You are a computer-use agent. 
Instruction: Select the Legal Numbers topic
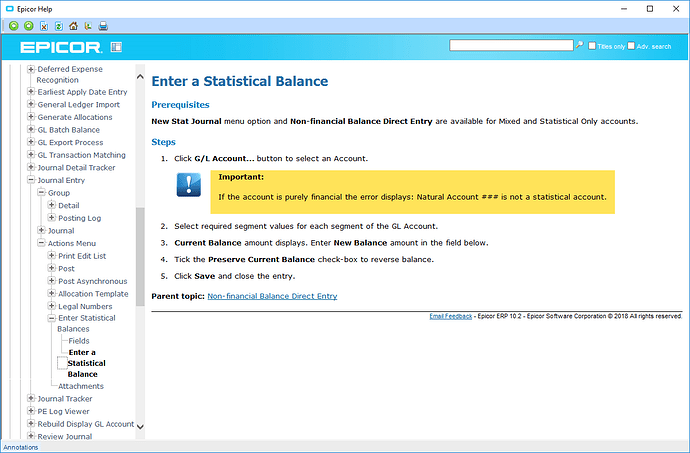point(85,306)
